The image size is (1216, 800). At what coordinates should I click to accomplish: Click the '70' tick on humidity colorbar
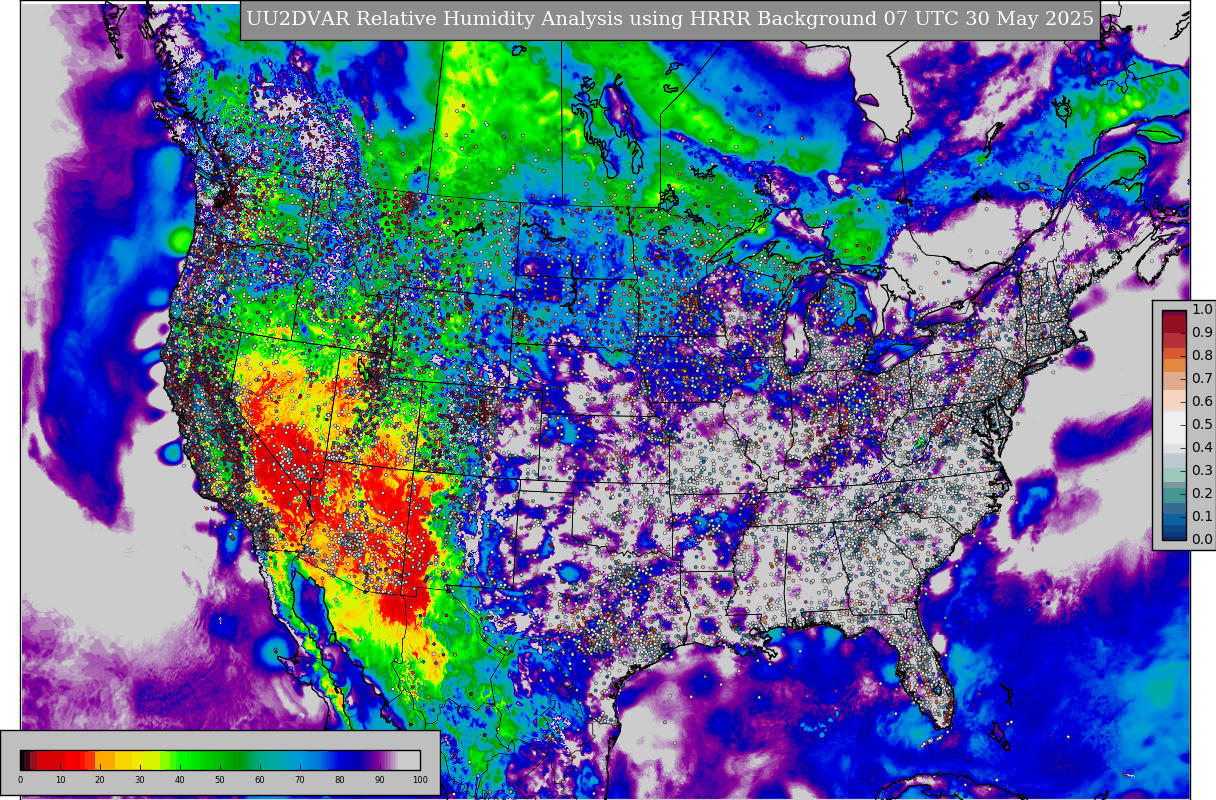tap(300, 780)
